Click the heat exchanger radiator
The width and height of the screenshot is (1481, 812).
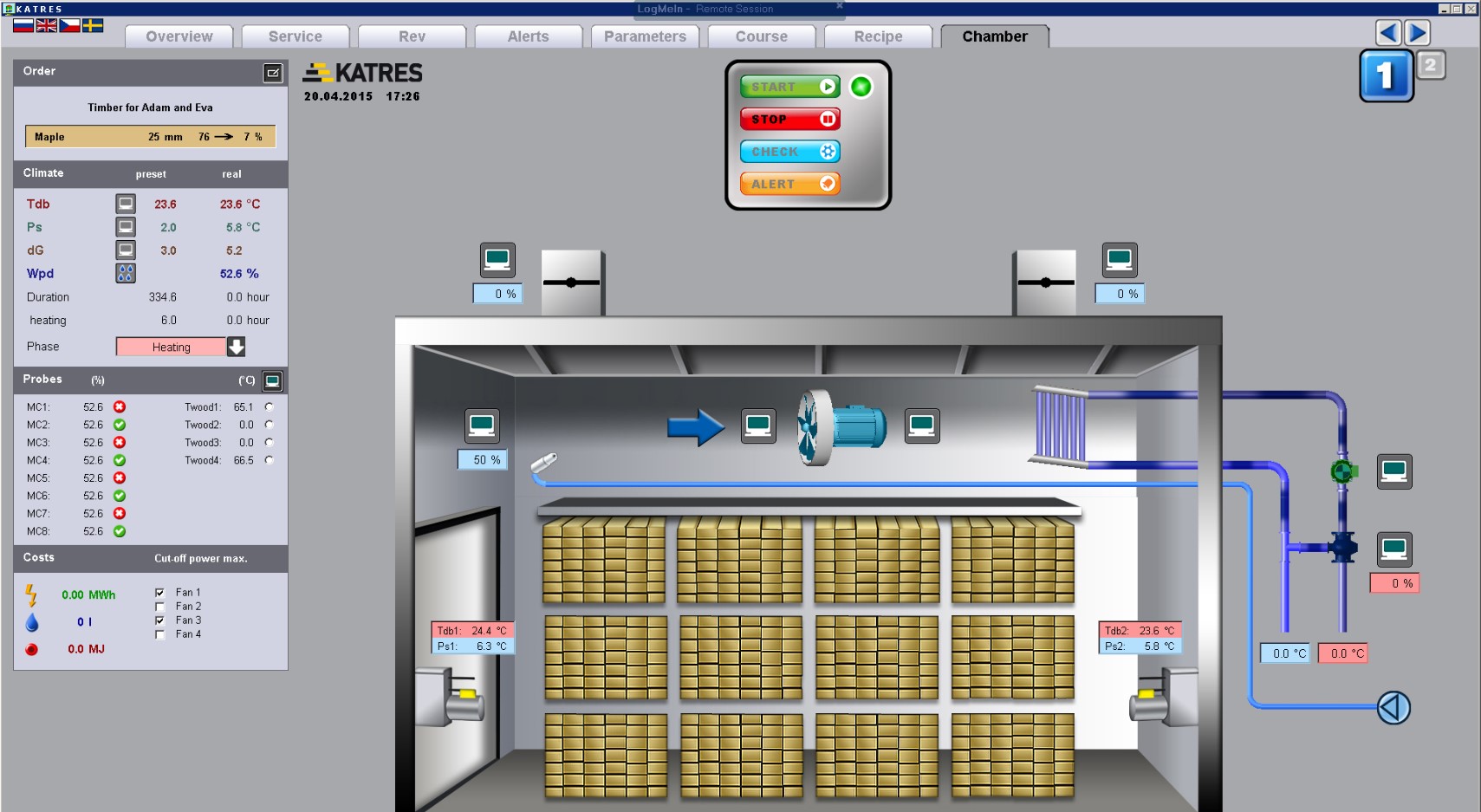coord(1059,426)
